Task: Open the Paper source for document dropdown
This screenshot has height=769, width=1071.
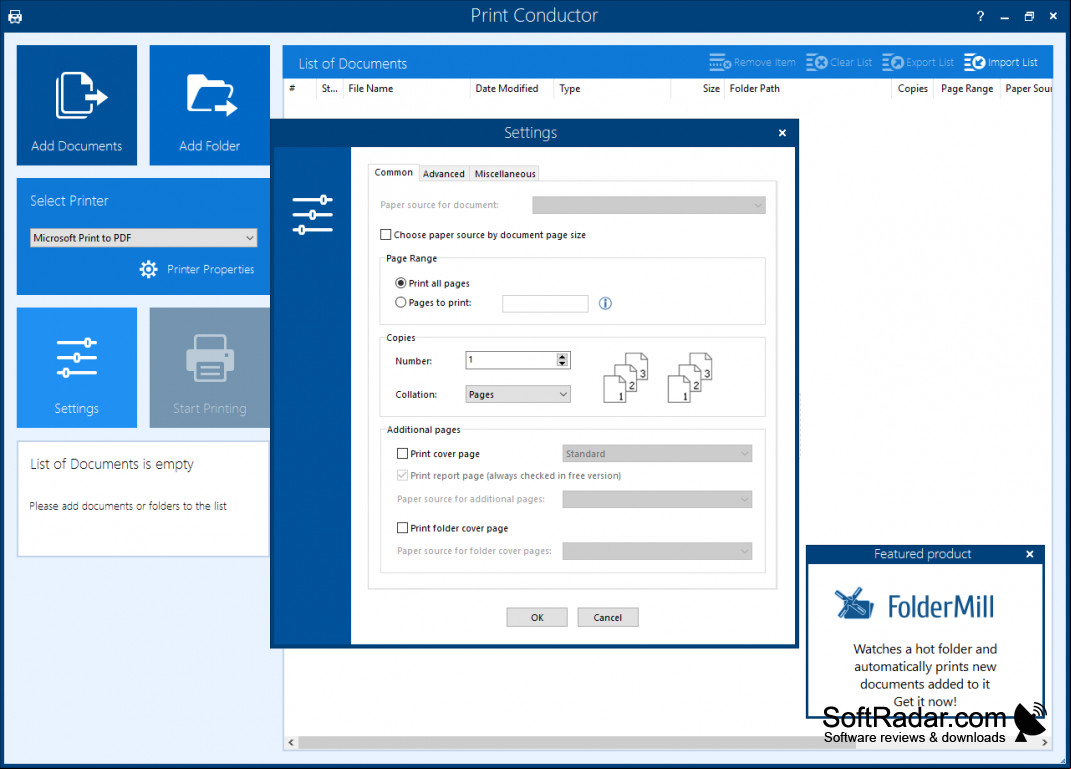Action: pyautogui.click(x=649, y=205)
